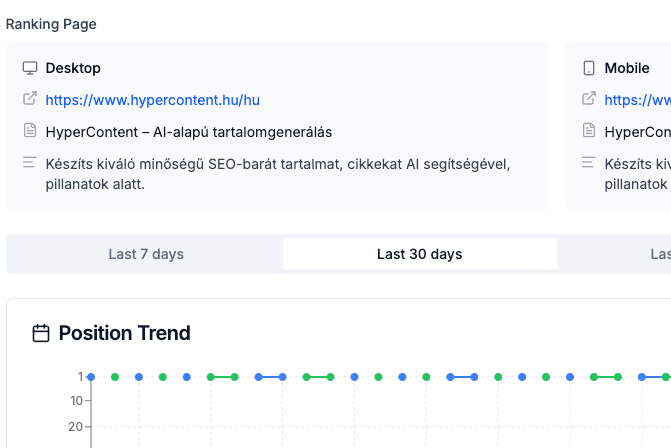Click the Position Trend chart title

(124, 333)
